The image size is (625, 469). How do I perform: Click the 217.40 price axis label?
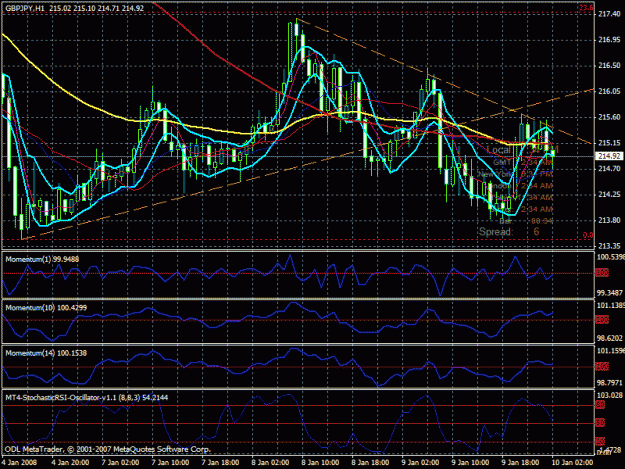[609, 14]
